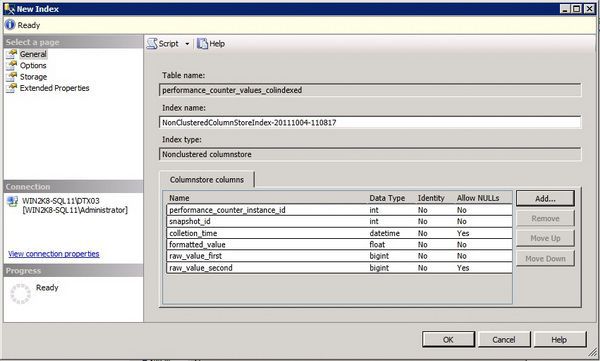Viewport: 600px width, 361px height.
Task: Click the Name column header
Action: (x=179, y=198)
